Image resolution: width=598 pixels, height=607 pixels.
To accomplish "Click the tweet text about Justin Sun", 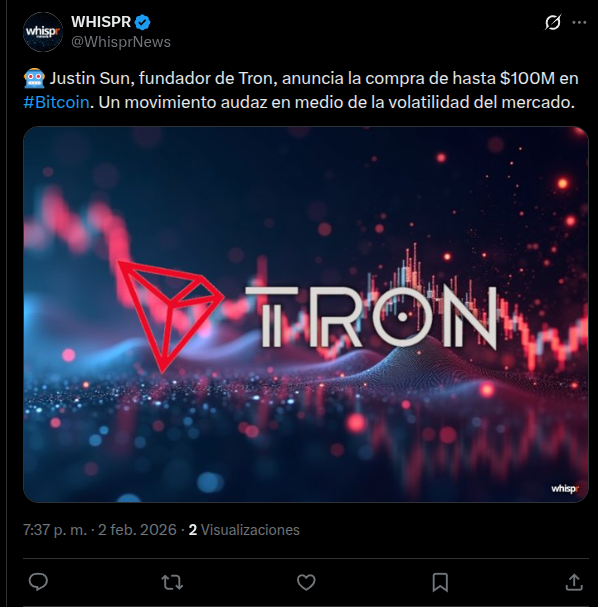I will (x=301, y=90).
